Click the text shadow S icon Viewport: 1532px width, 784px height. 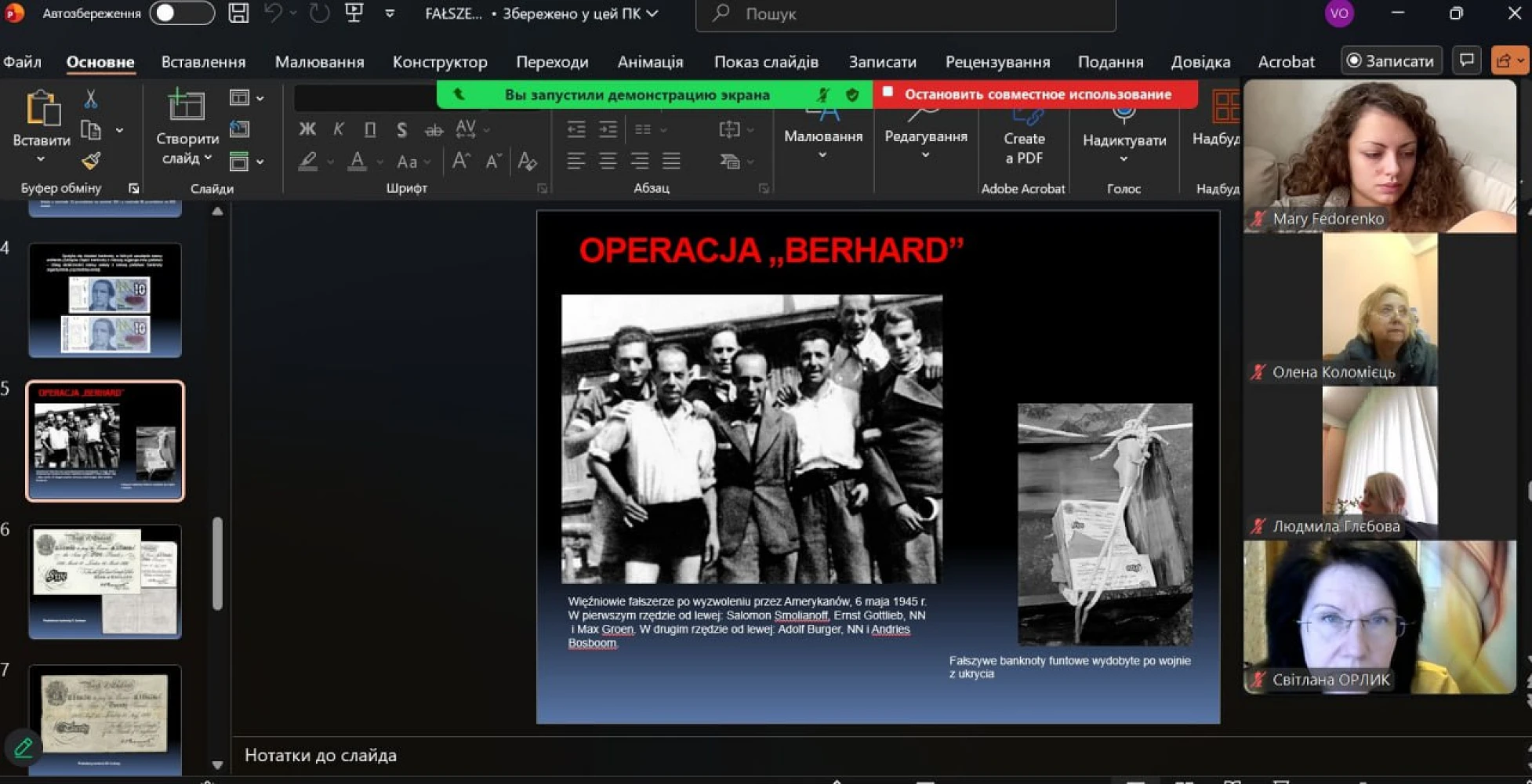(x=401, y=129)
